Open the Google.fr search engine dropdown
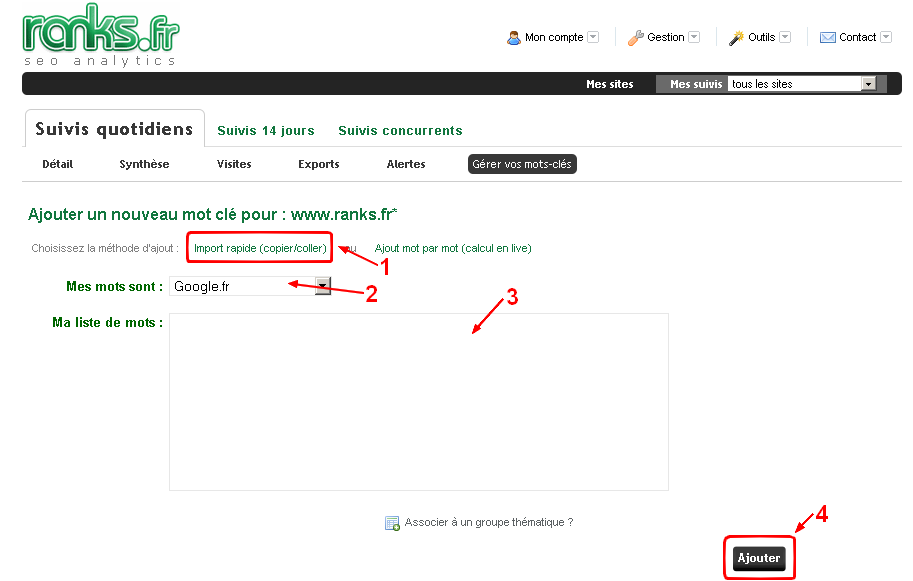This screenshot has height=581, width=913. [250, 286]
